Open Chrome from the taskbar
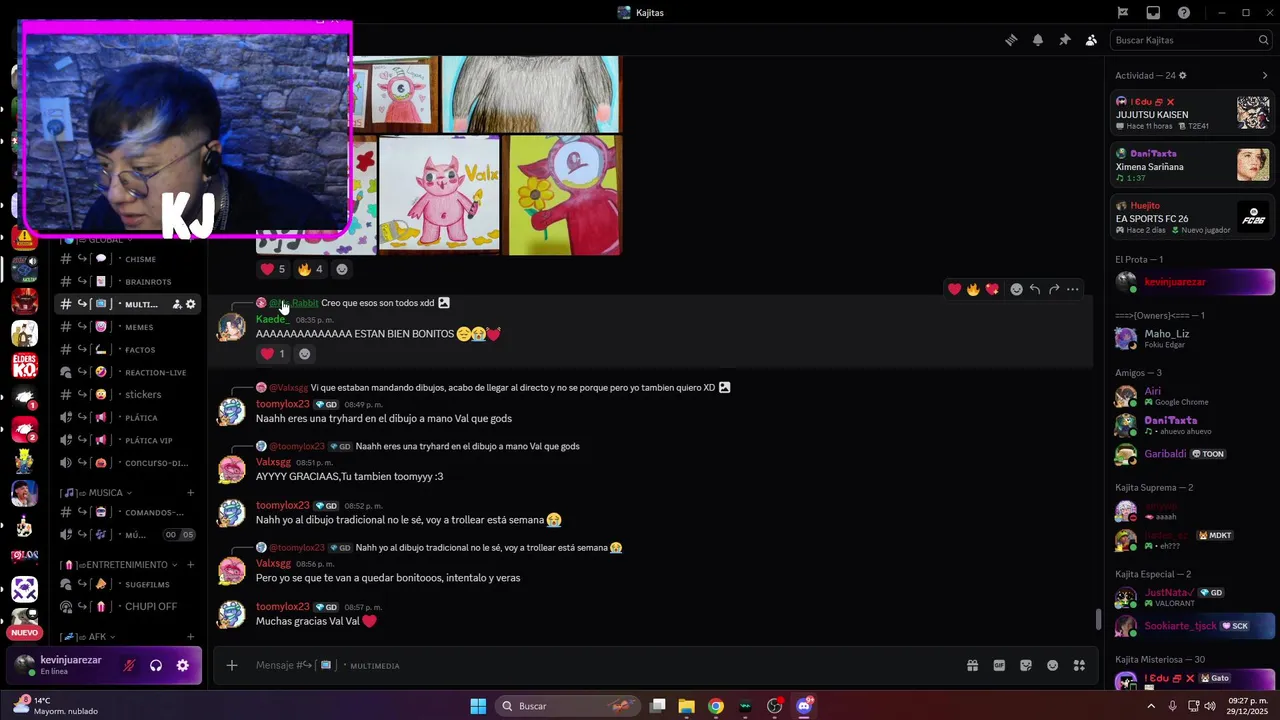The width and height of the screenshot is (1280, 720). [x=716, y=706]
